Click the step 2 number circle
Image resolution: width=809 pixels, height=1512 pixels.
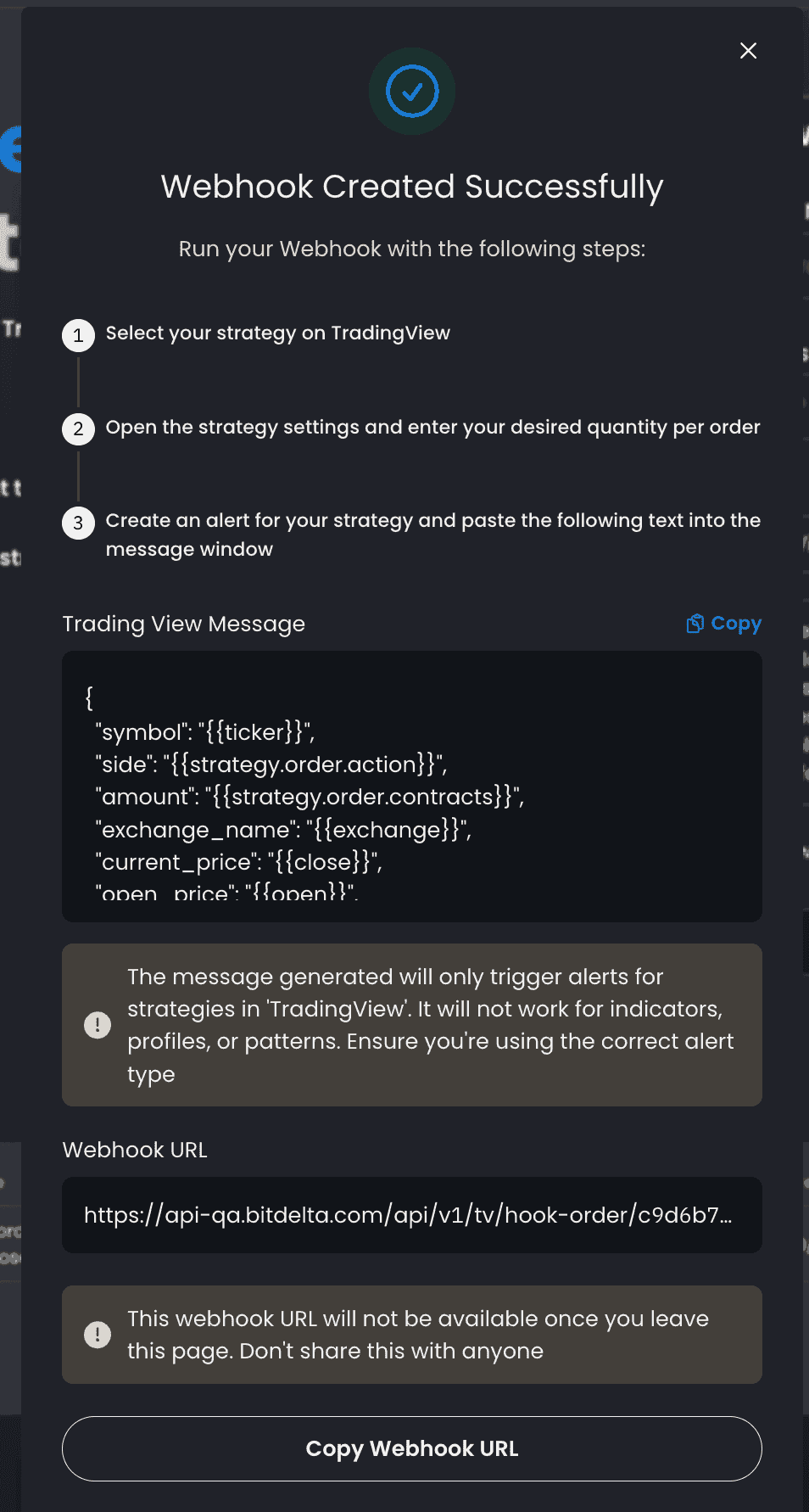(78, 428)
